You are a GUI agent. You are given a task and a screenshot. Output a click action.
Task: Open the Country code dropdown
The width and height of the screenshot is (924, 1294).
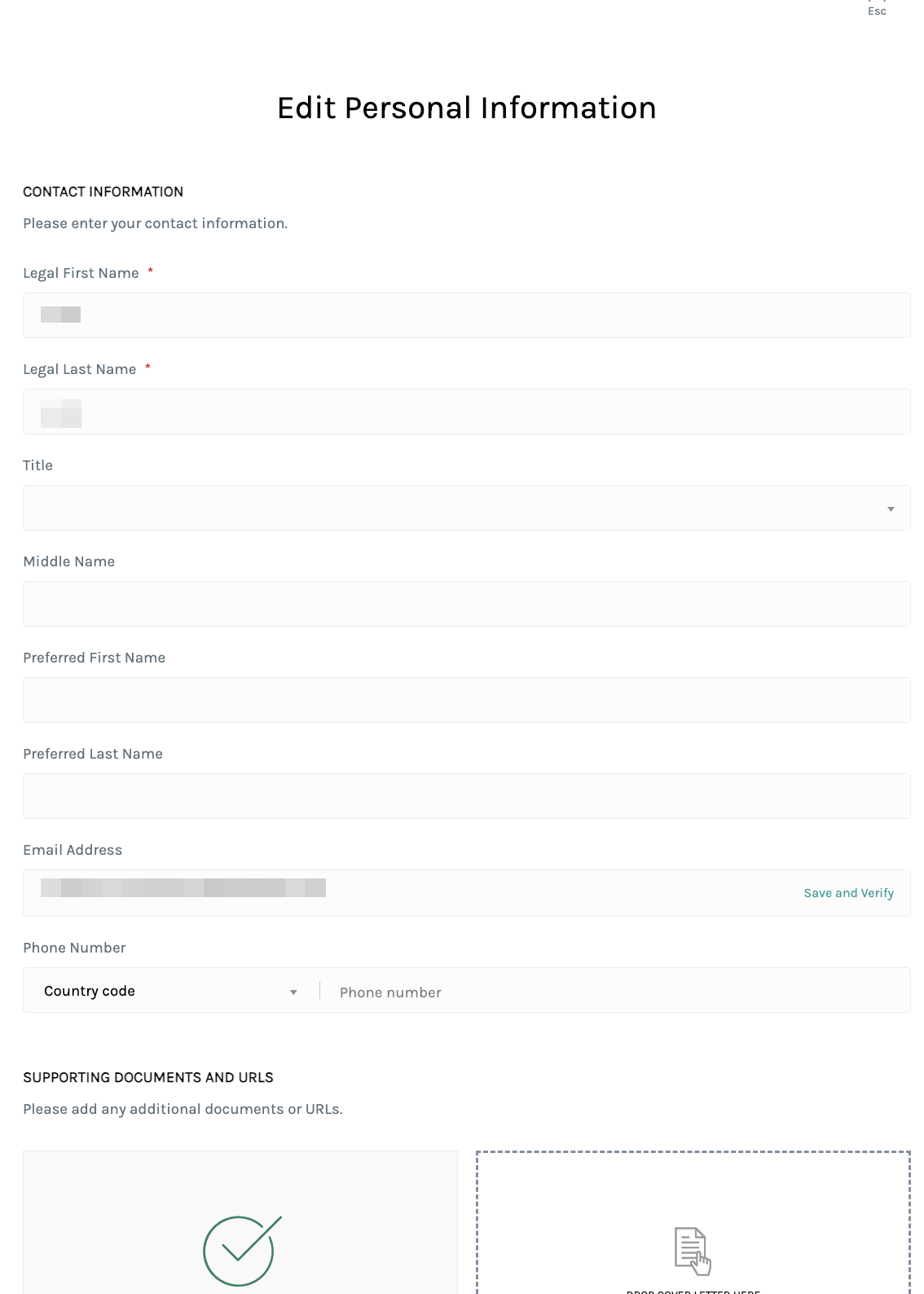[169, 991]
